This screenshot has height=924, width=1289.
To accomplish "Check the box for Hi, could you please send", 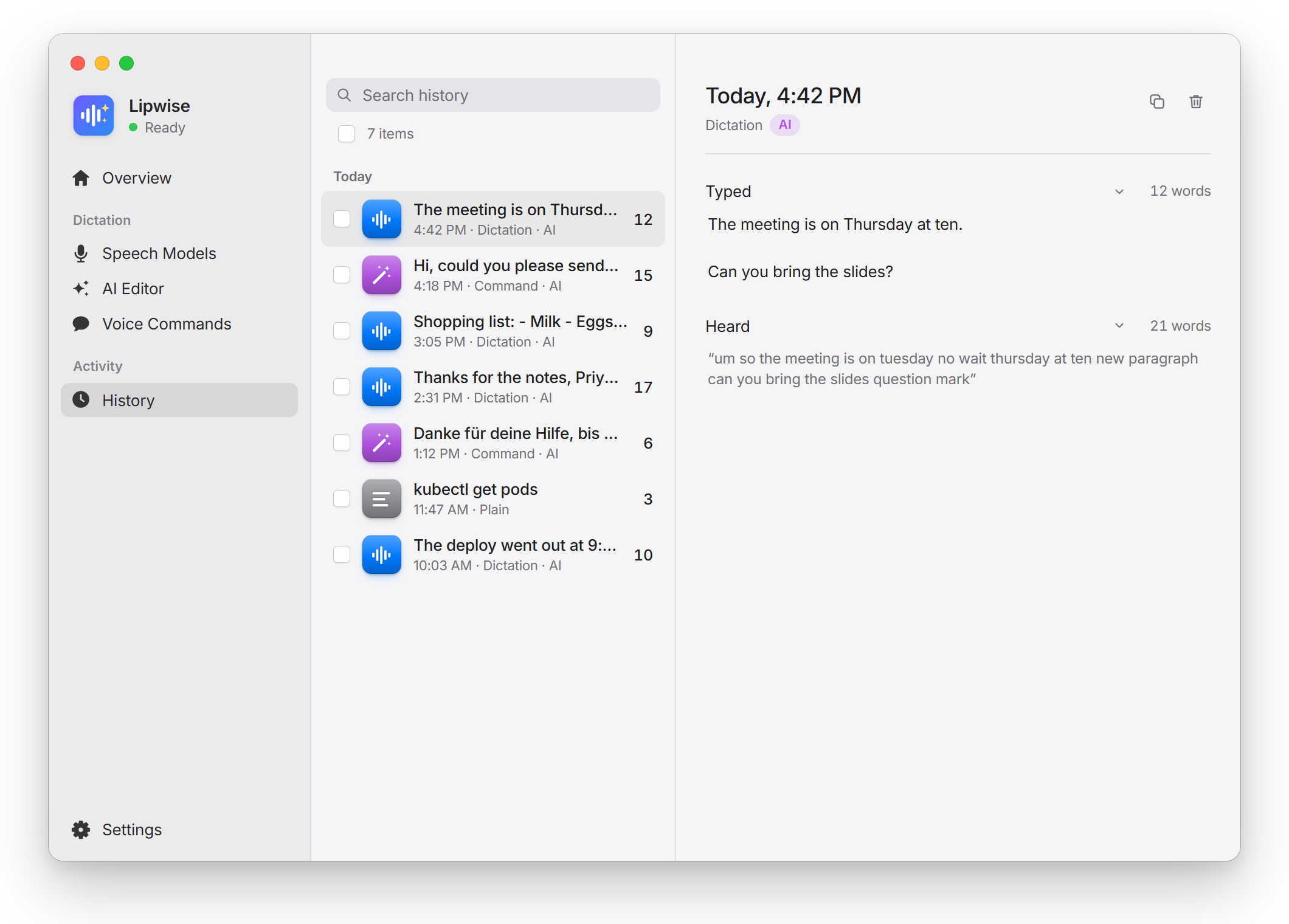I will [342, 275].
